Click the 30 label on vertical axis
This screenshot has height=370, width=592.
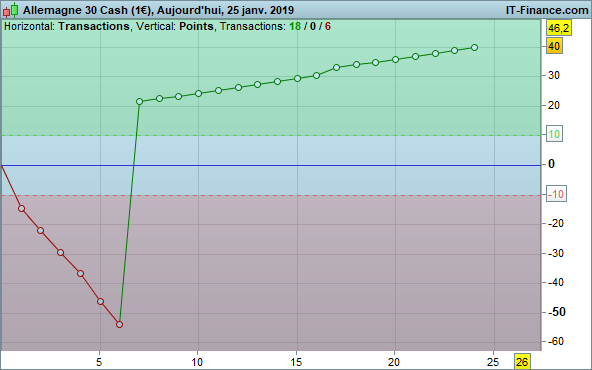click(x=554, y=75)
